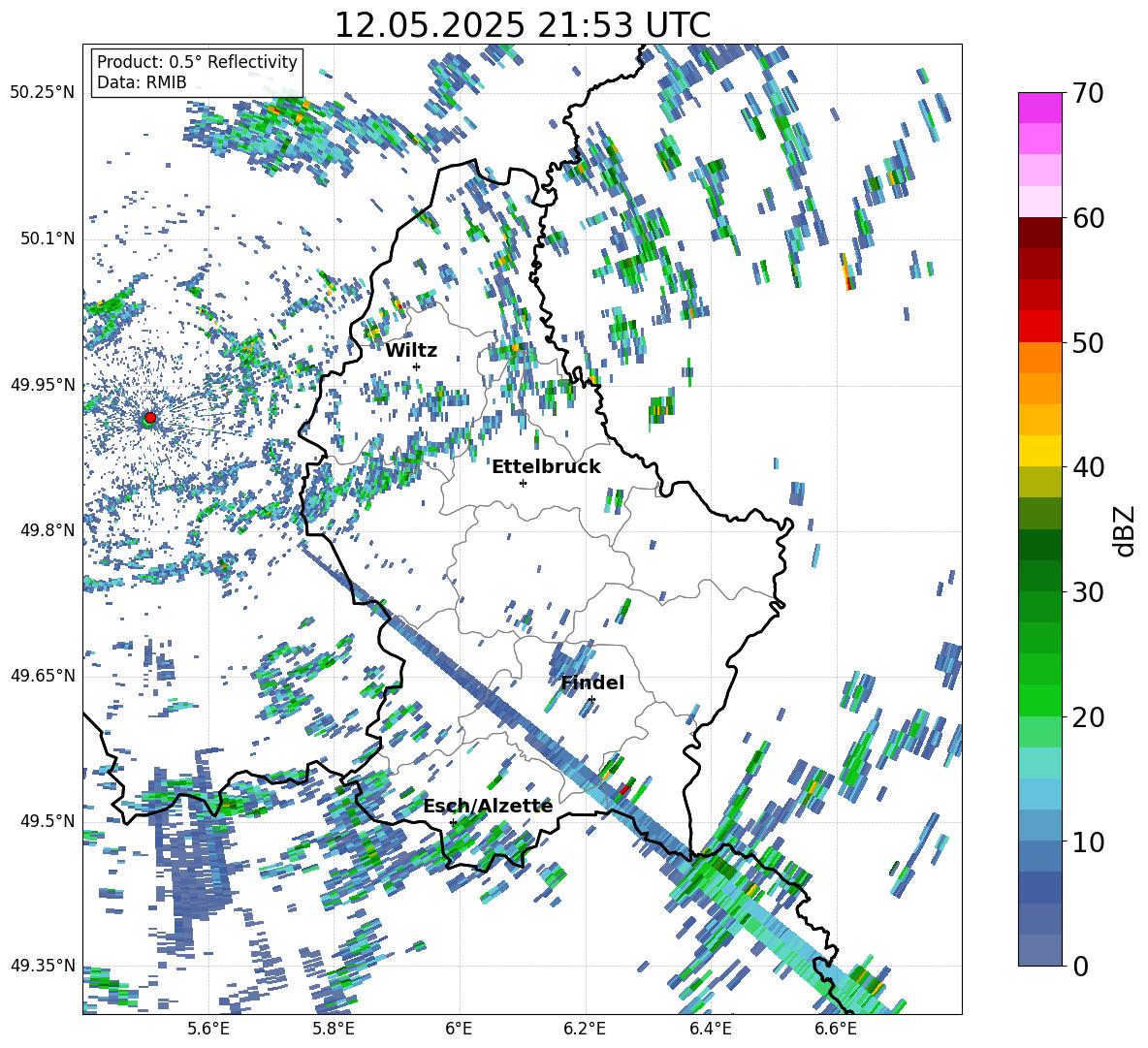Click the dBZ colorbar label
1148x1048 pixels.
(1124, 530)
